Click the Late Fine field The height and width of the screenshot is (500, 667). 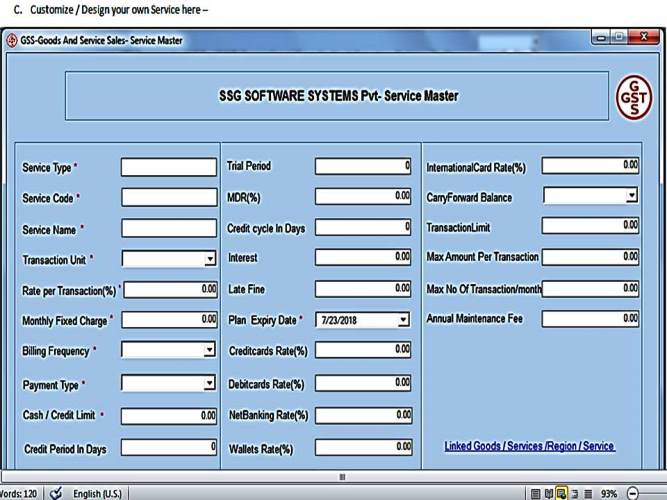point(363,289)
